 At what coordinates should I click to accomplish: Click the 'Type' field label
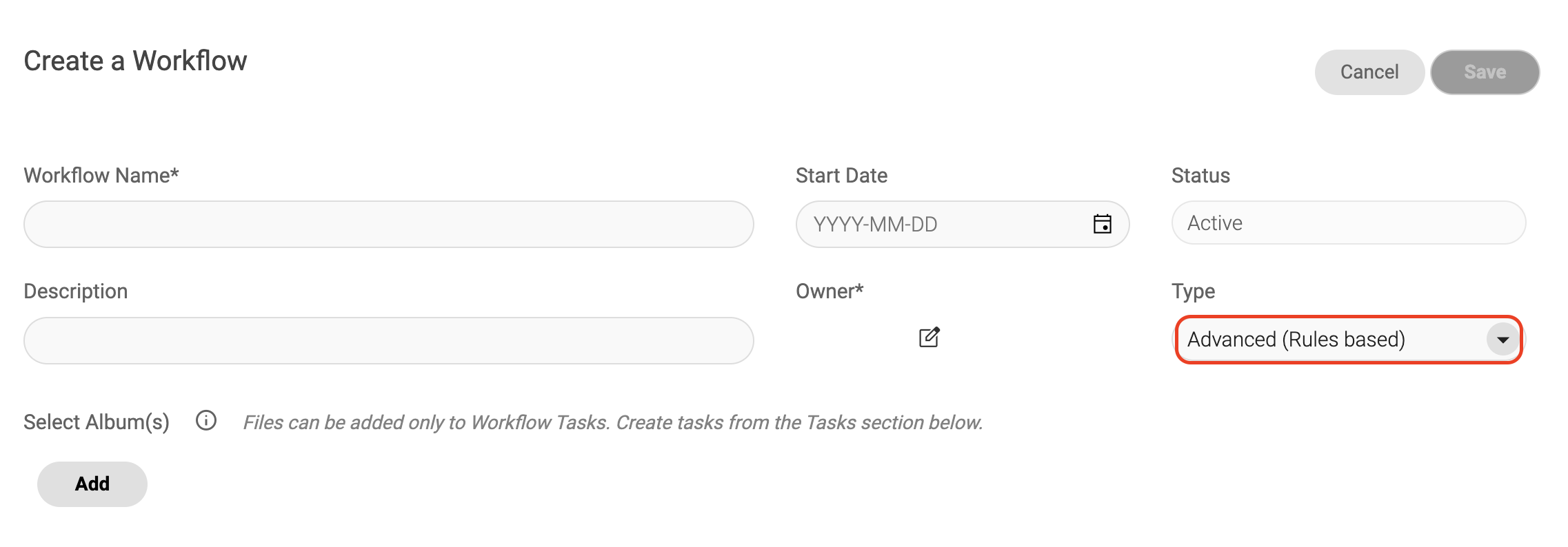click(x=1193, y=291)
